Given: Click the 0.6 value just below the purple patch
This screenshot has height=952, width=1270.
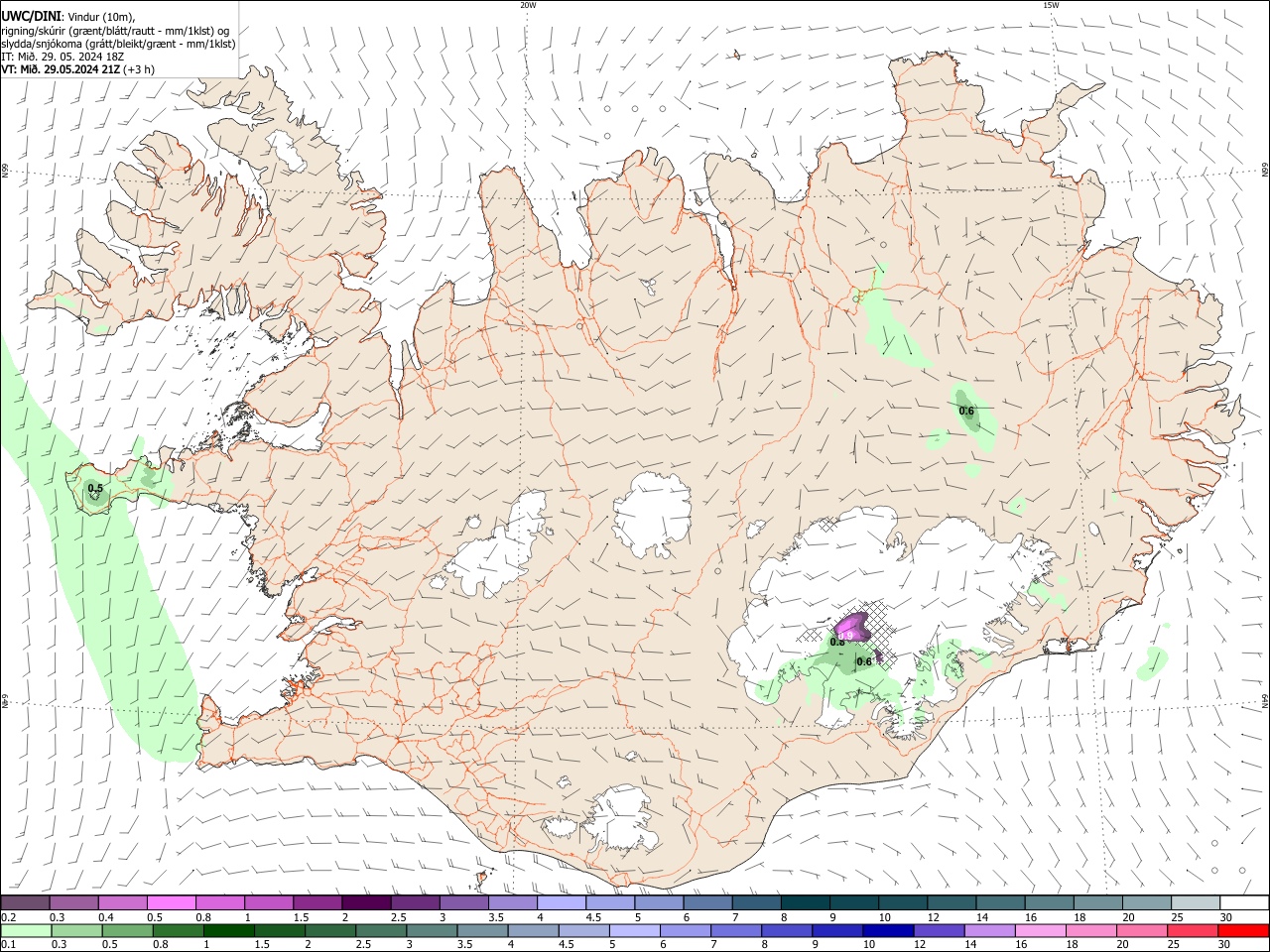Looking at the screenshot, I should [864, 661].
